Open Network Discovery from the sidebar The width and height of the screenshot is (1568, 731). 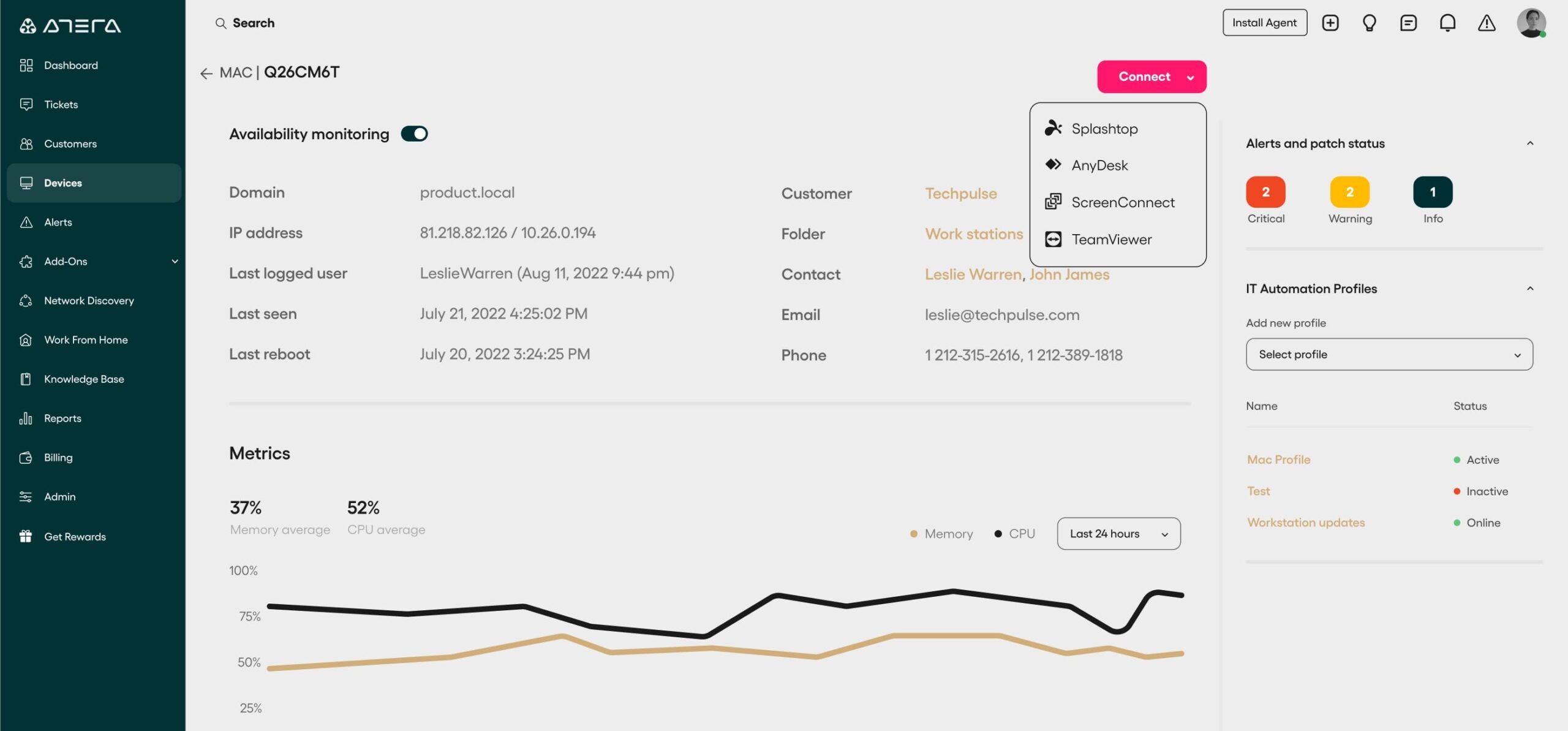tap(89, 300)
